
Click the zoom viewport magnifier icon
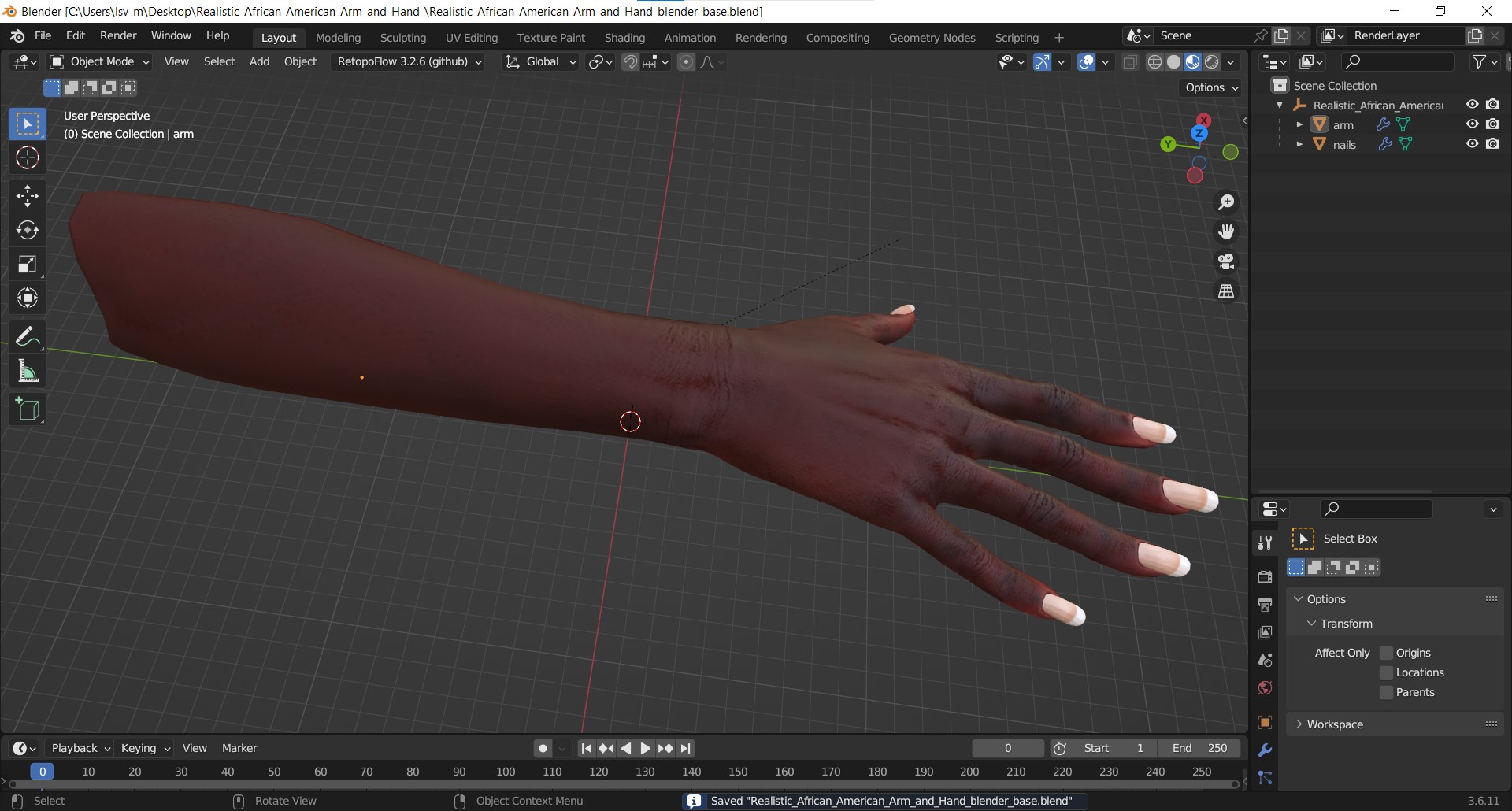[1226, 202]
